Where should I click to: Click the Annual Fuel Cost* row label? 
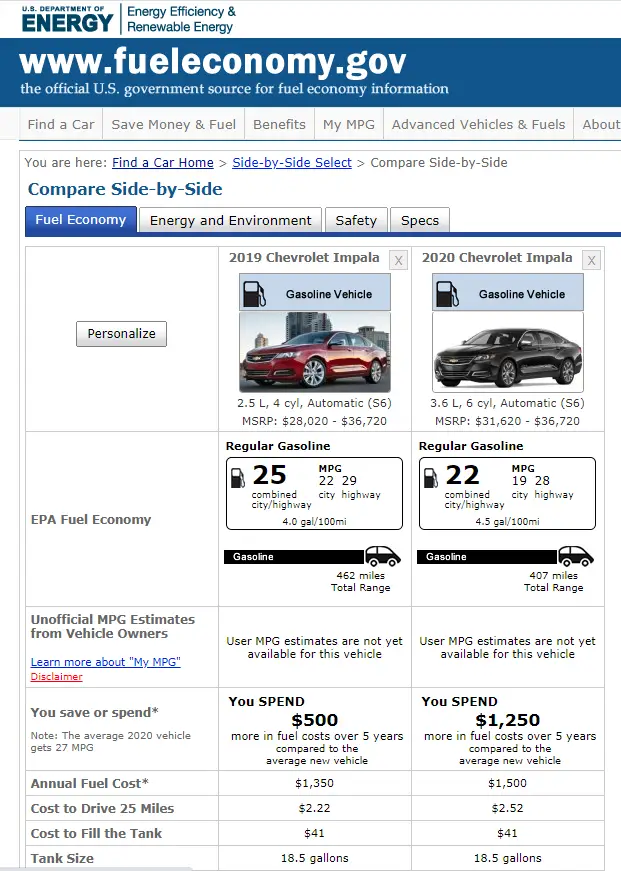pyautogui.click(x=89, y=783)
